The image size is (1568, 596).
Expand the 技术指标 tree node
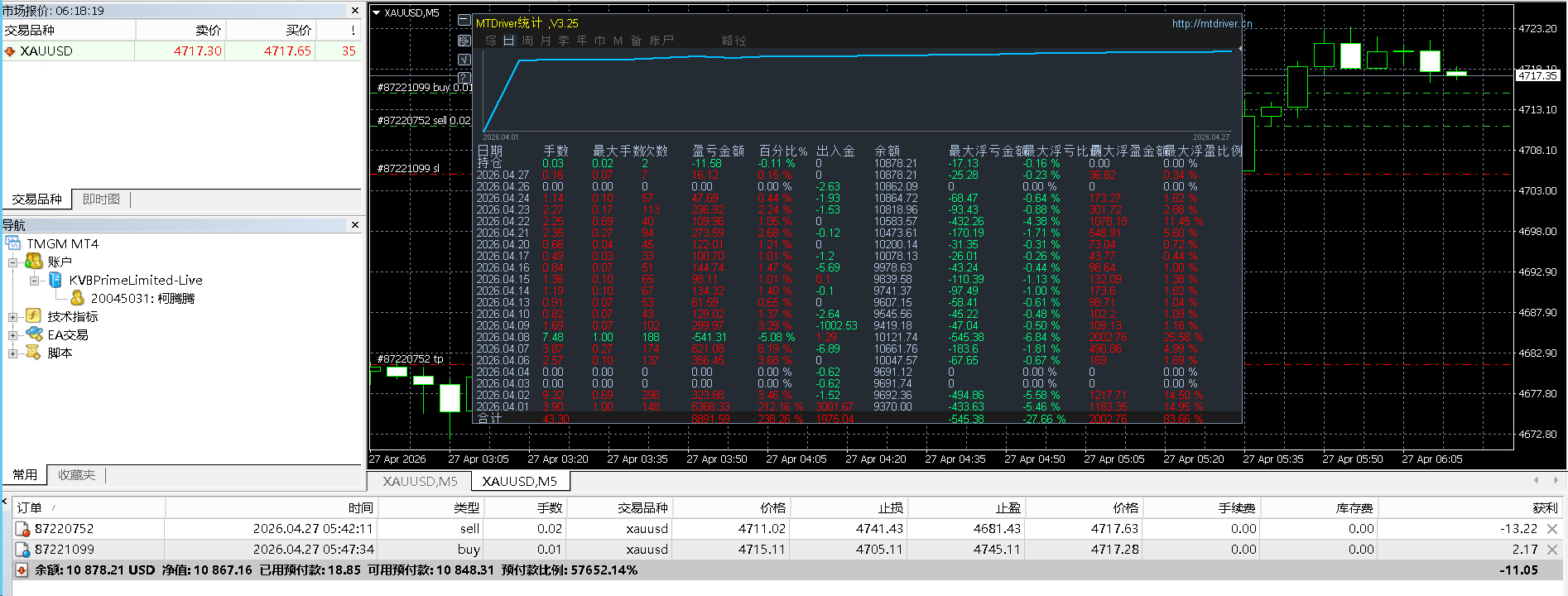[x=12, y=317]
